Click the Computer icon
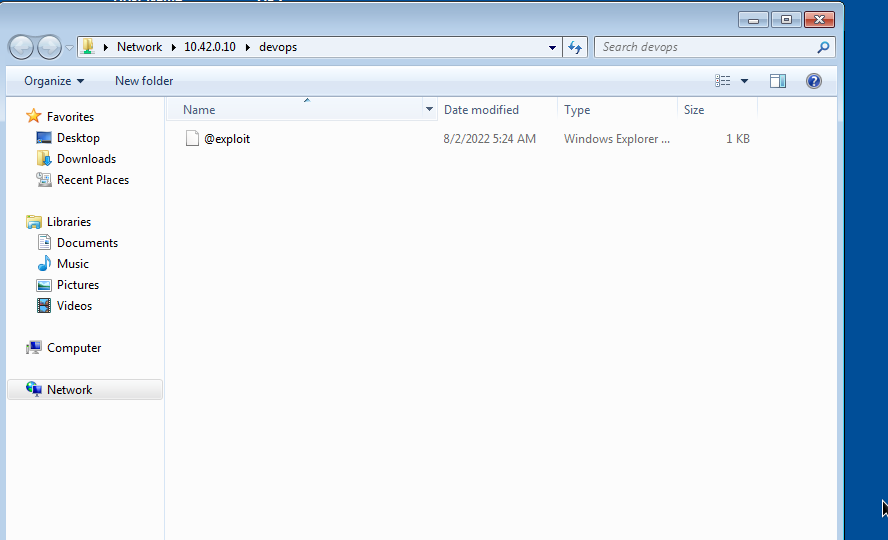888x540 pixels. click(x=34, y=348)
